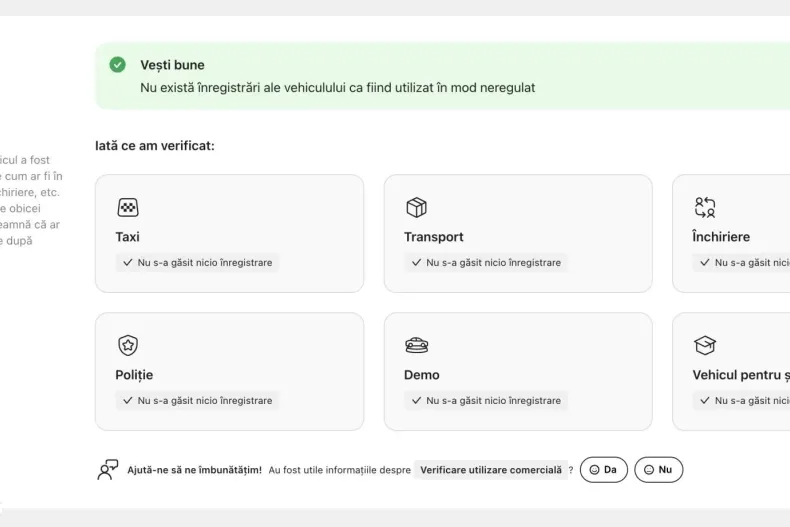Image resolution: width=790 pixels, height=527 pixels.
Task: Click the Transport box icon
Action: [x=416, y=208]
